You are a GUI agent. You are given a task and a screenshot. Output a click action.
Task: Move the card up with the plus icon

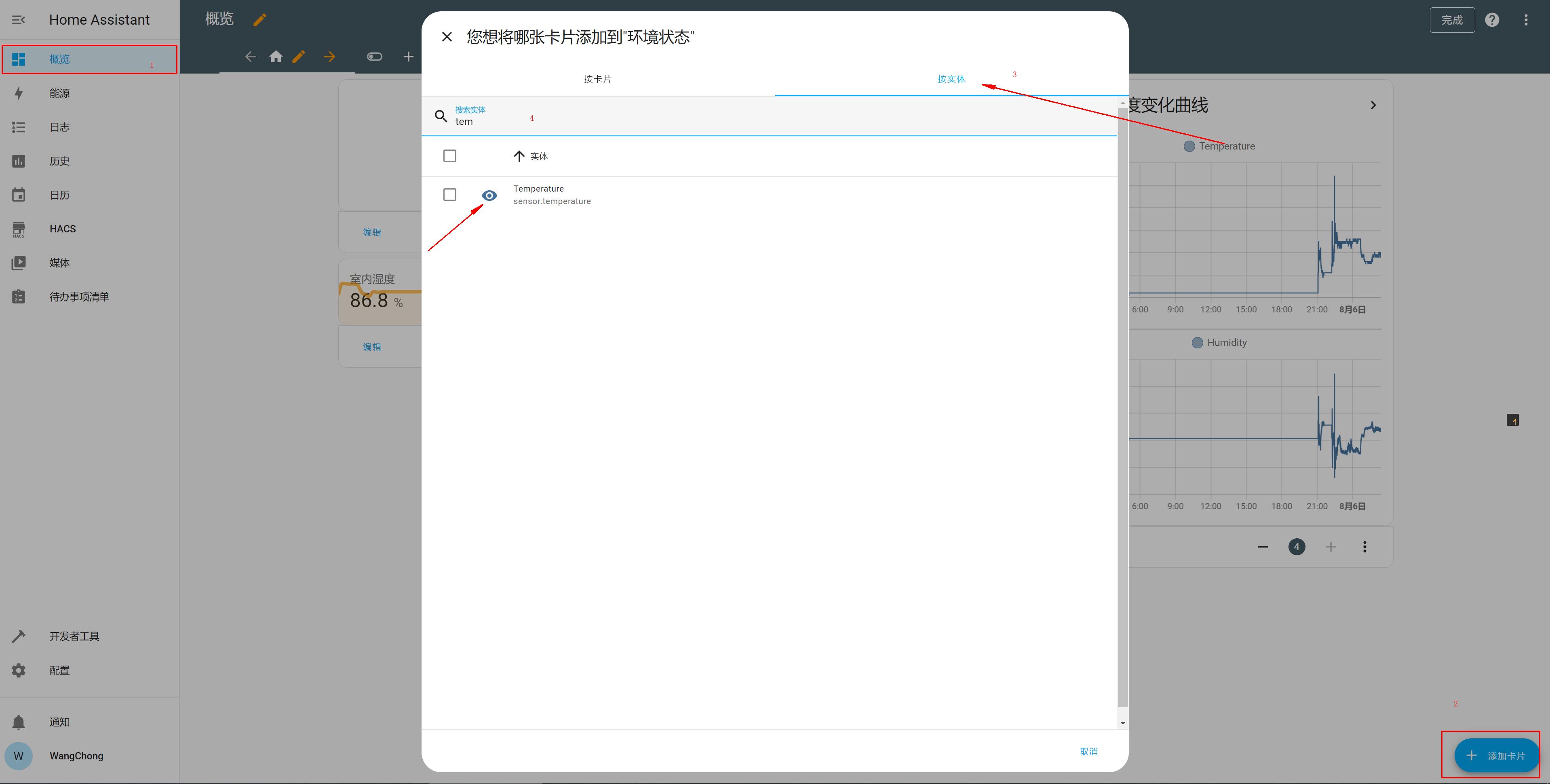coord(1331,547)
